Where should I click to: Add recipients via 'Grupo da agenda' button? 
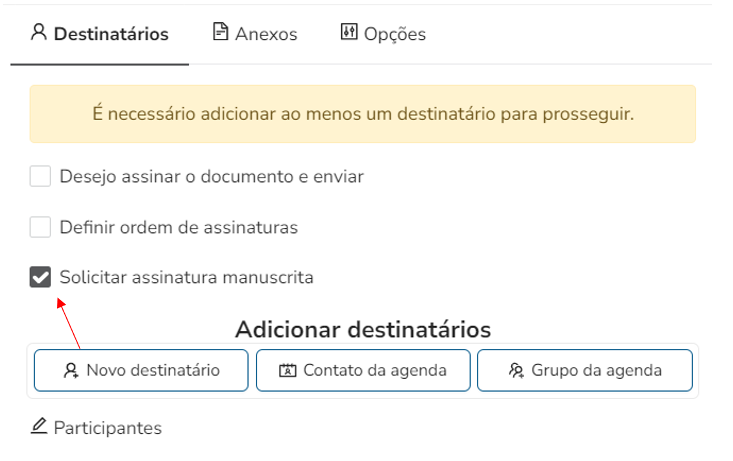point(585,370)
